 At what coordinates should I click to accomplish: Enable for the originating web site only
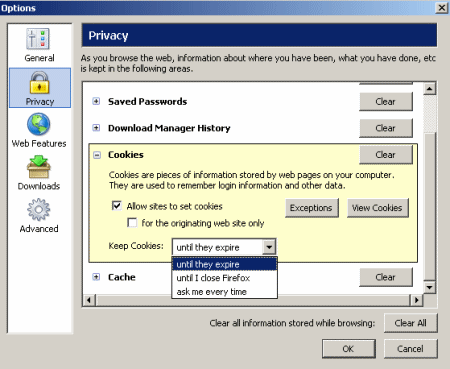click(132, 223)
